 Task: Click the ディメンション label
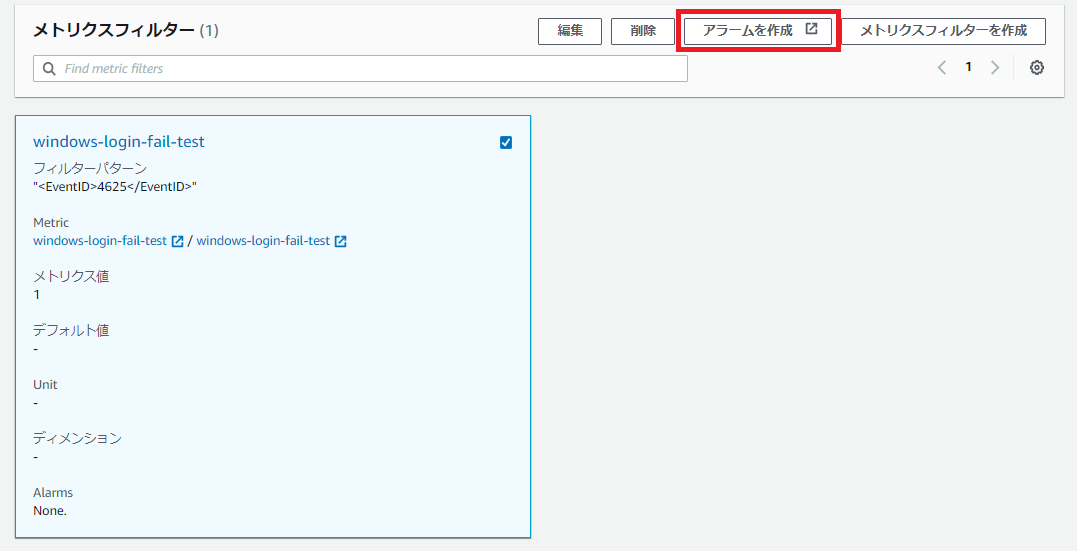tap(77, 438)
